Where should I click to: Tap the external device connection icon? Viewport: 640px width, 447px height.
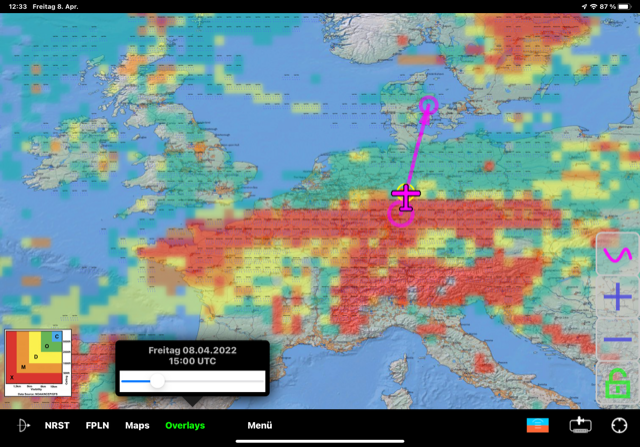[580, 425]
